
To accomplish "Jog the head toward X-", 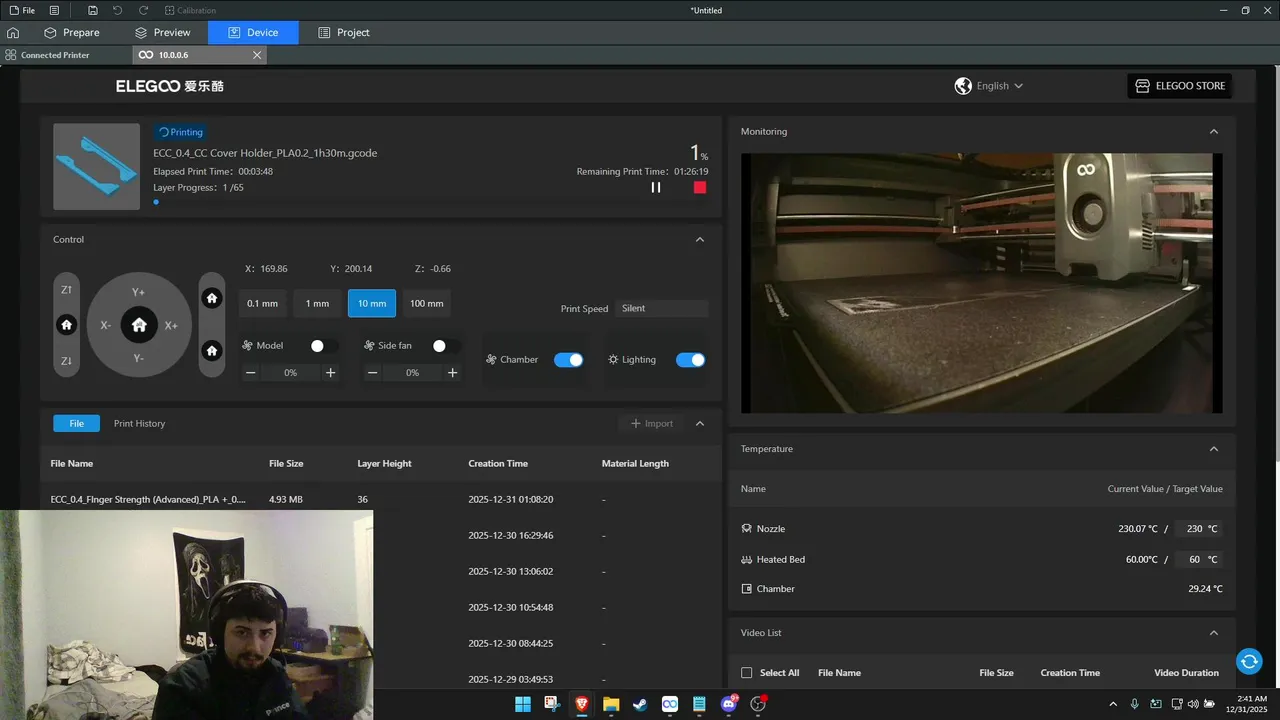I will (x=106, y=325).
